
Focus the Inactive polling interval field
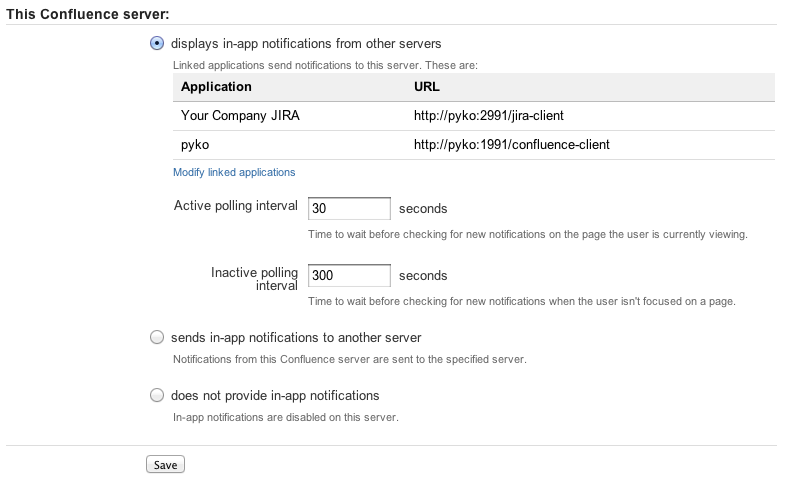pyautogui.click(x=349, y=276)
